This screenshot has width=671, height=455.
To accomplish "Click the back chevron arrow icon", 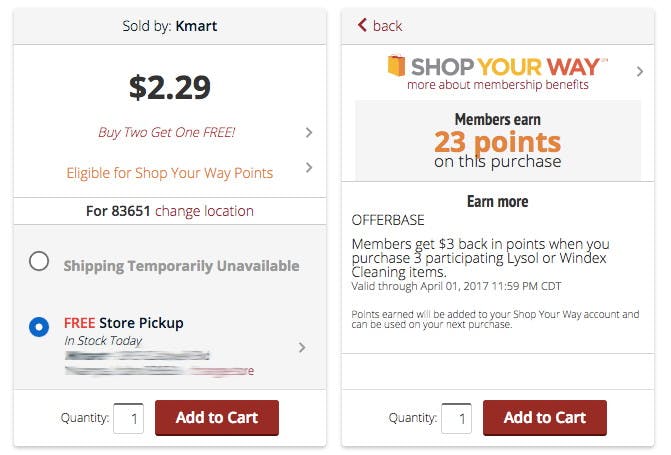I will (362, 25).
